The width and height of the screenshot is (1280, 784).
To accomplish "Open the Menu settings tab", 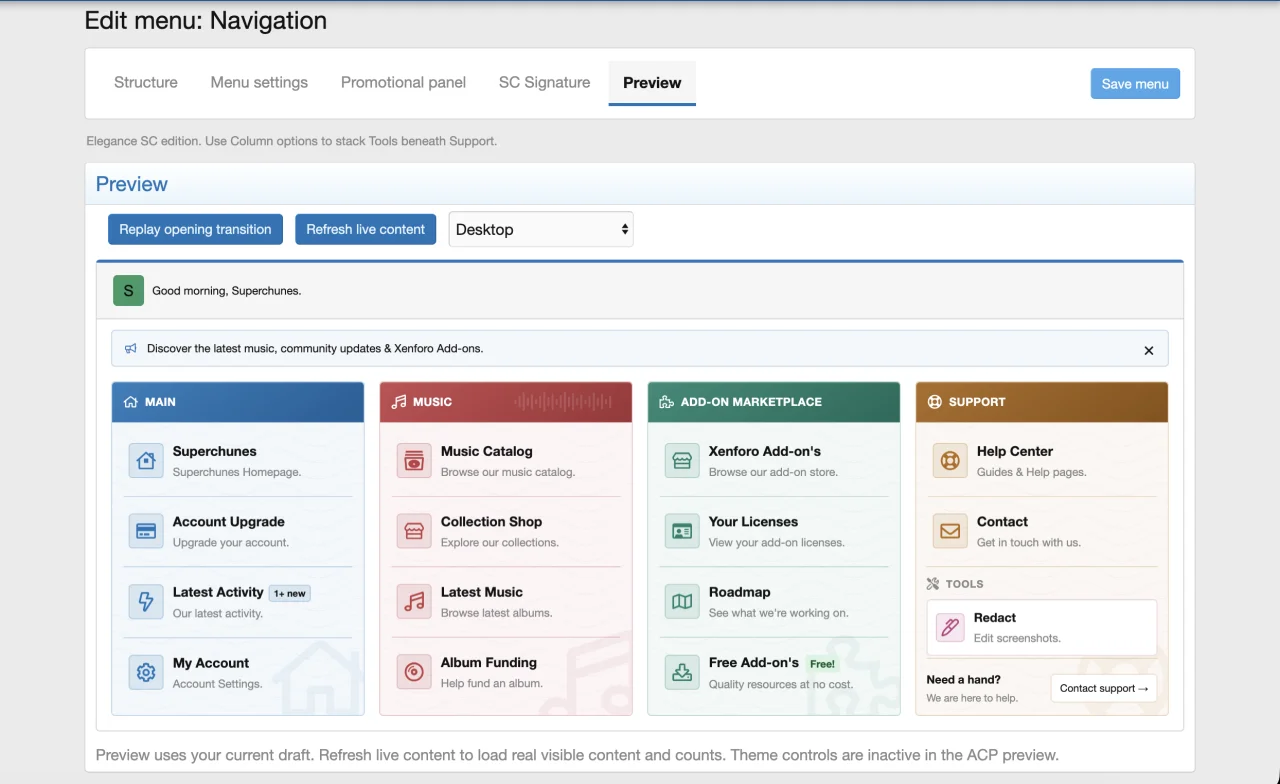I will point(259,83).
